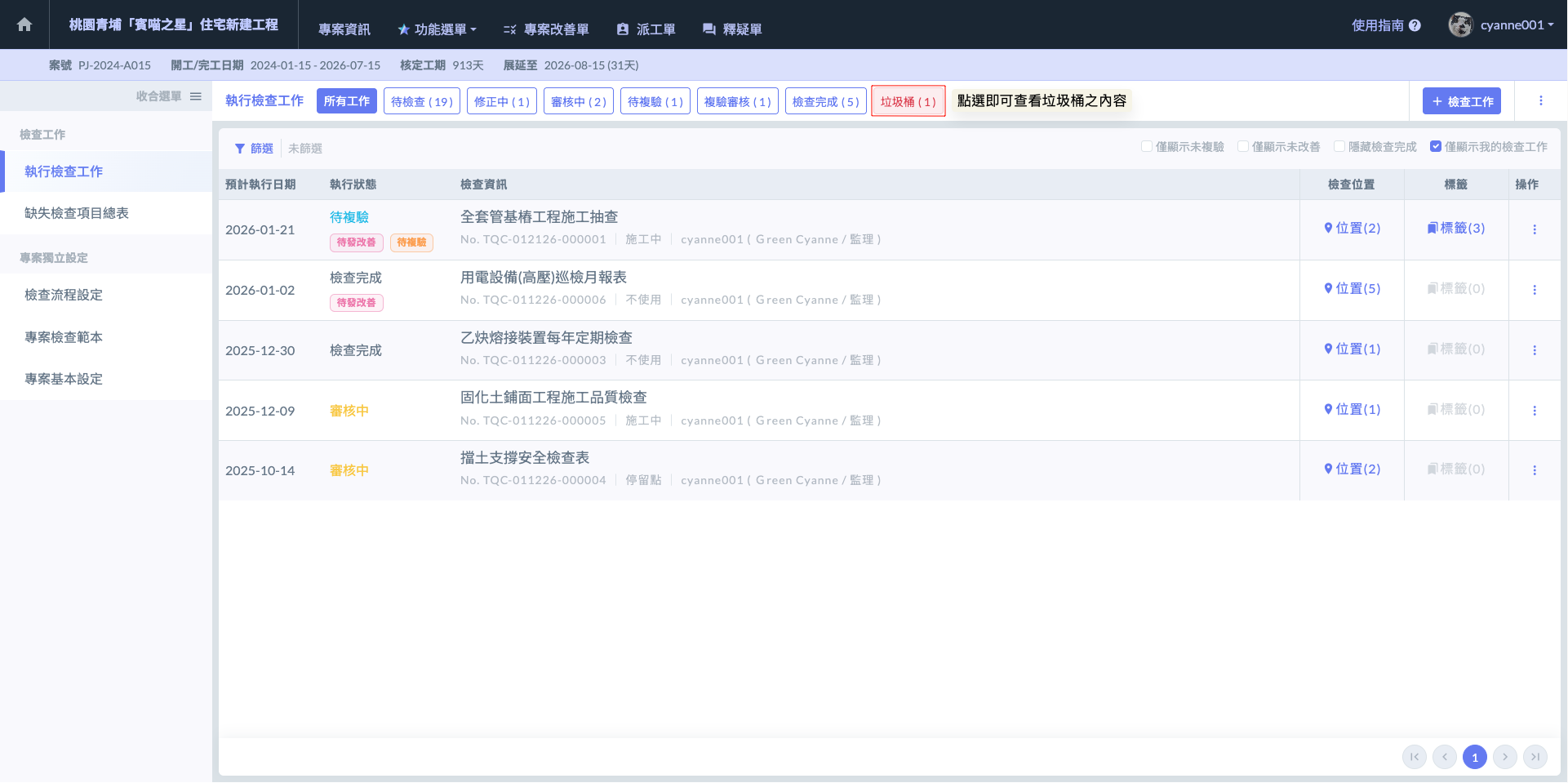Click the 檢查工作 add button
Screen dimensions: 1568x783
pyautogui.click(x=1461, y=101)
